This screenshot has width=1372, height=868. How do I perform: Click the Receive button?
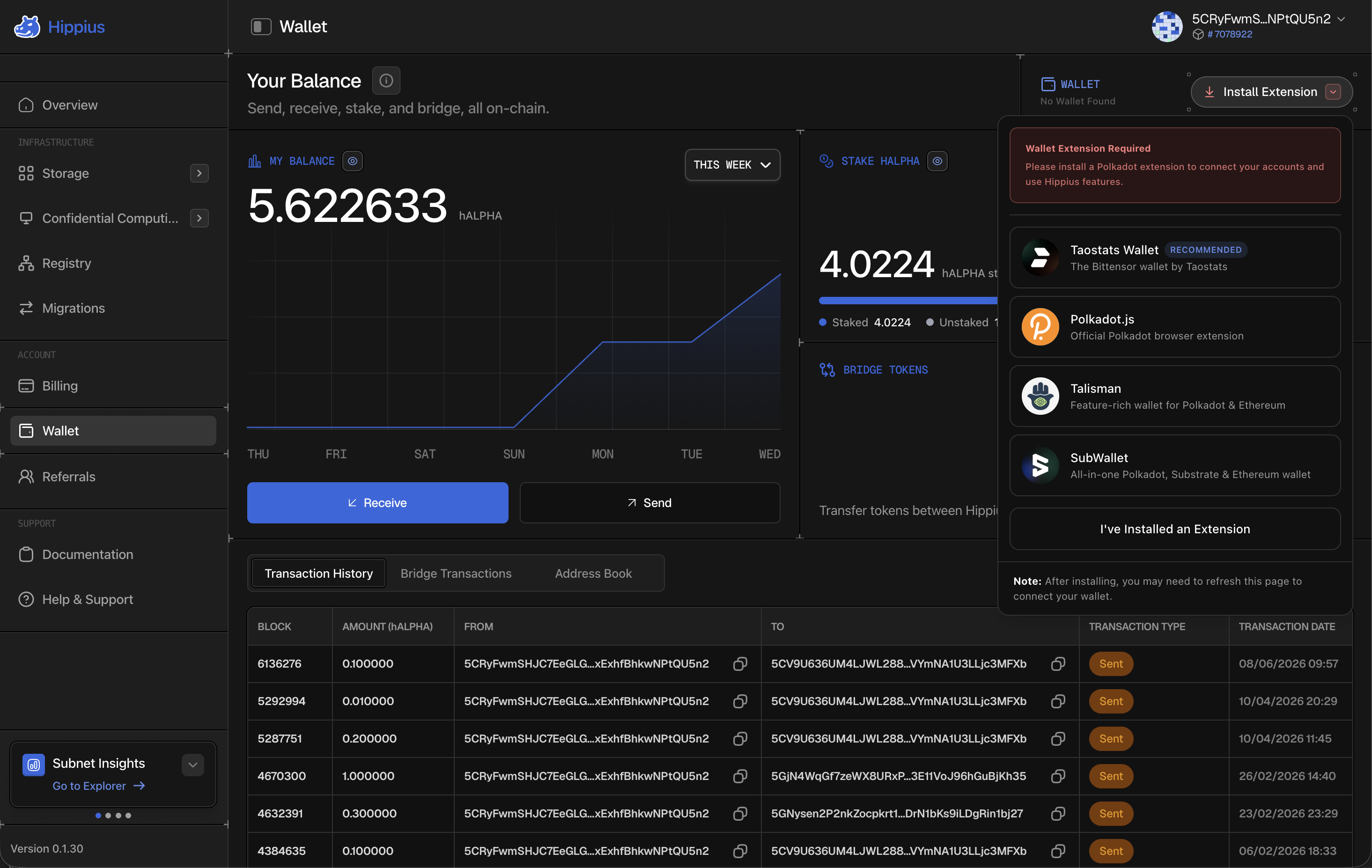tap(377, 503)
